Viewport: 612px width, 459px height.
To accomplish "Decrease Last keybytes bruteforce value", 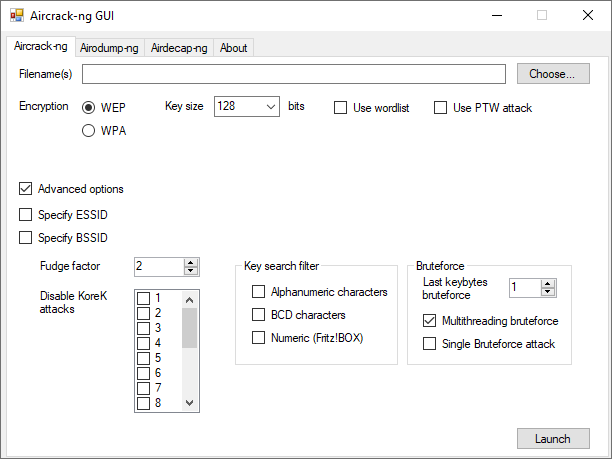I will [548, 292].
